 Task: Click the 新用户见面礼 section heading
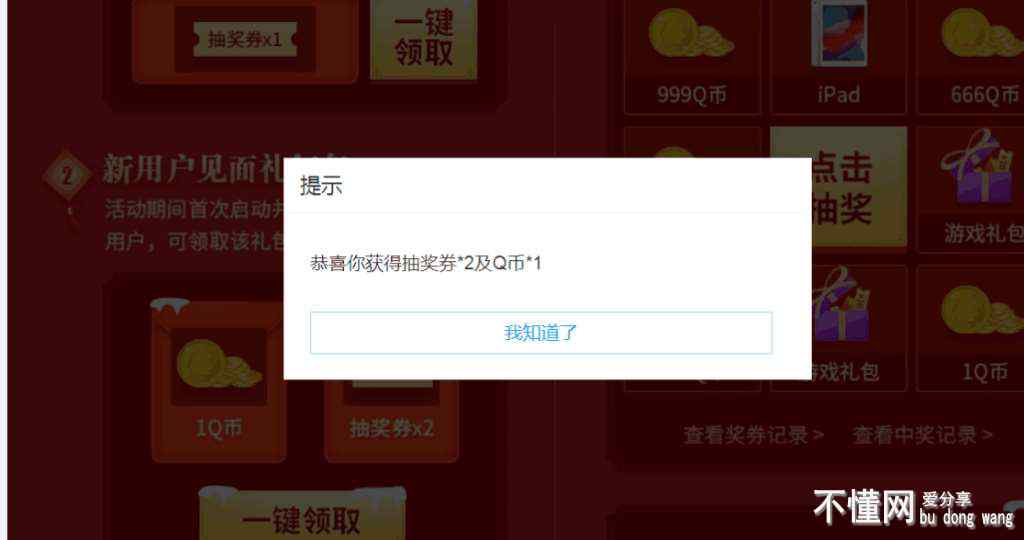click(193, 170)
